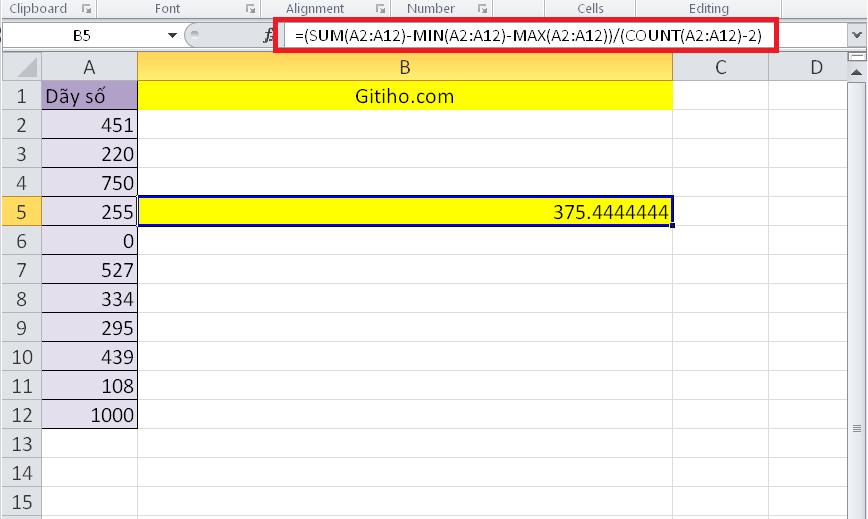868x519 pixels.
Task: Select row 10 header
Action: [22, 356]
